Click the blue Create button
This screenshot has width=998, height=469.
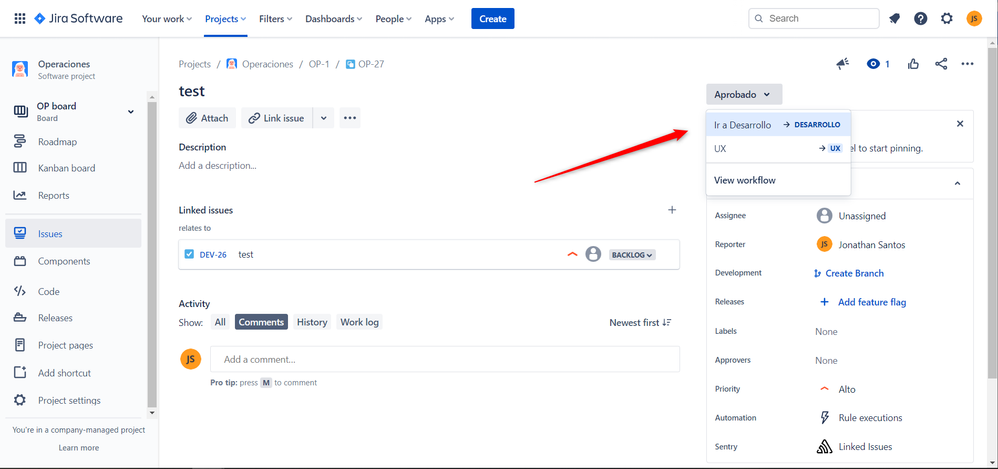(x=493, y=18)
